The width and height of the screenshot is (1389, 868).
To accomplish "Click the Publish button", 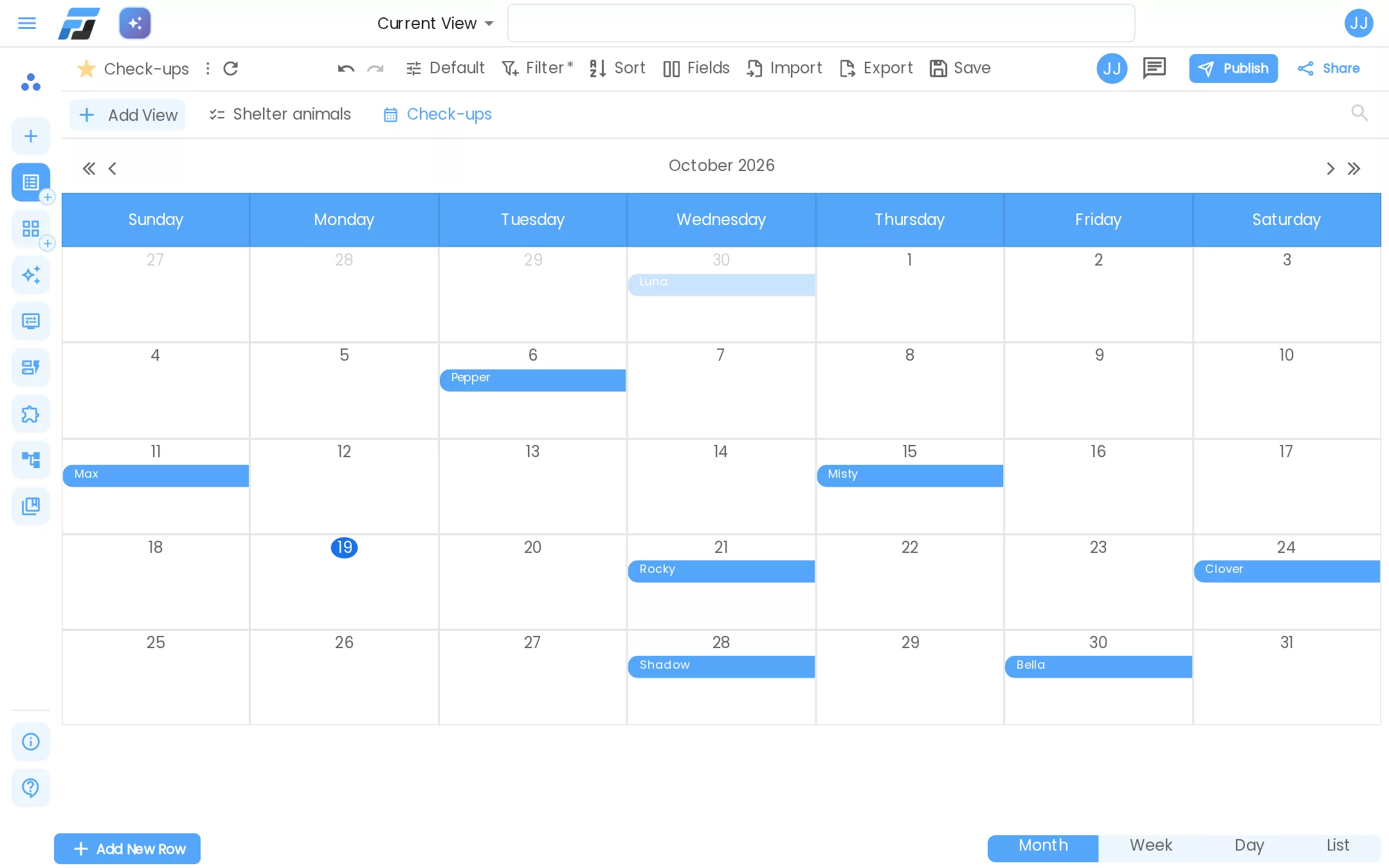I will pyautogui.click(x=1233, y=68).
